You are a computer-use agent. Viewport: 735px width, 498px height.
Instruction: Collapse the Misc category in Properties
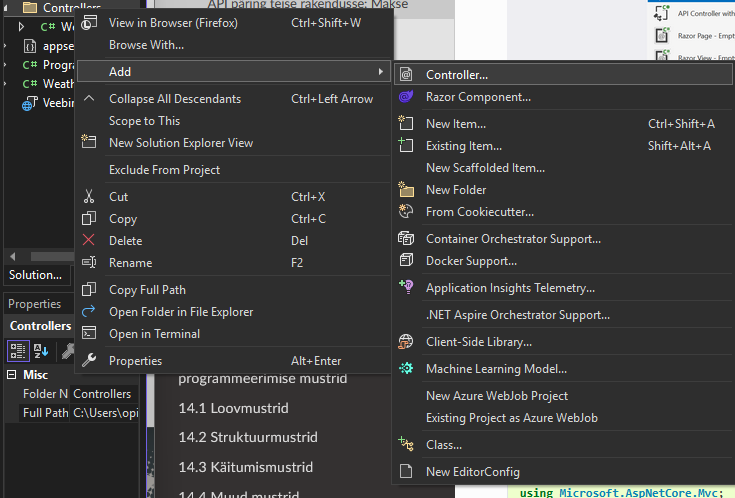click(x=14, y=375)
